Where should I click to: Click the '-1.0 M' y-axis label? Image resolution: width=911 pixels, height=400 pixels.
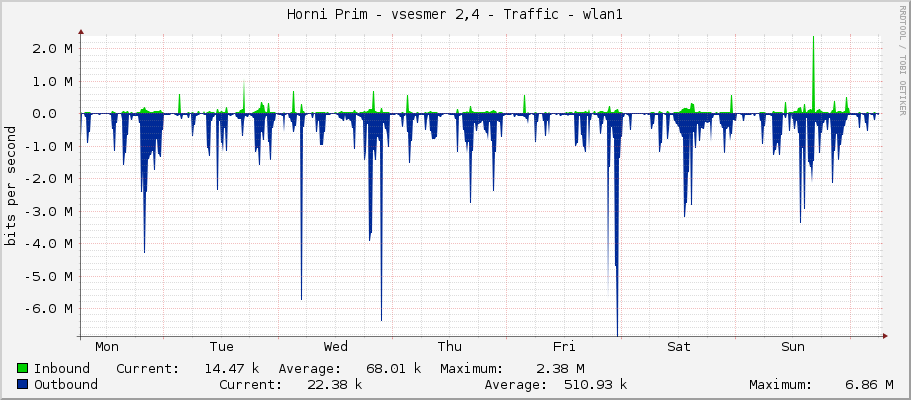(49, 146)
